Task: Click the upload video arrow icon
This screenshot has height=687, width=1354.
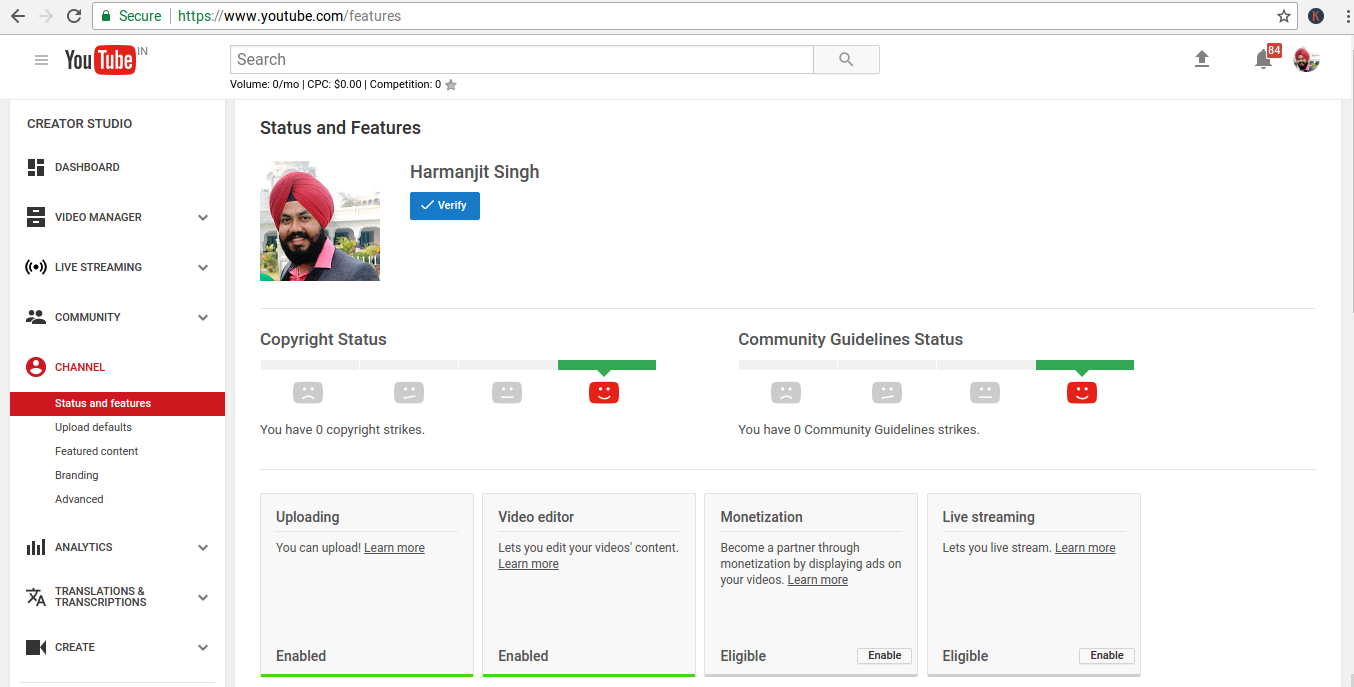Action: pyautogui.click(x=1202, y=60)
